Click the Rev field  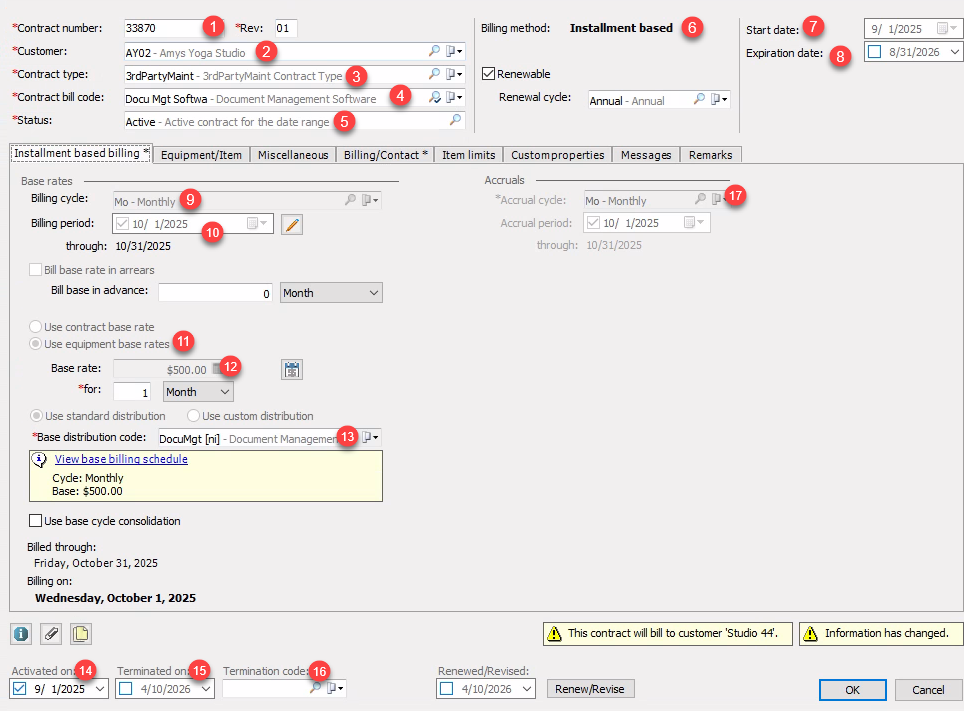286,28
